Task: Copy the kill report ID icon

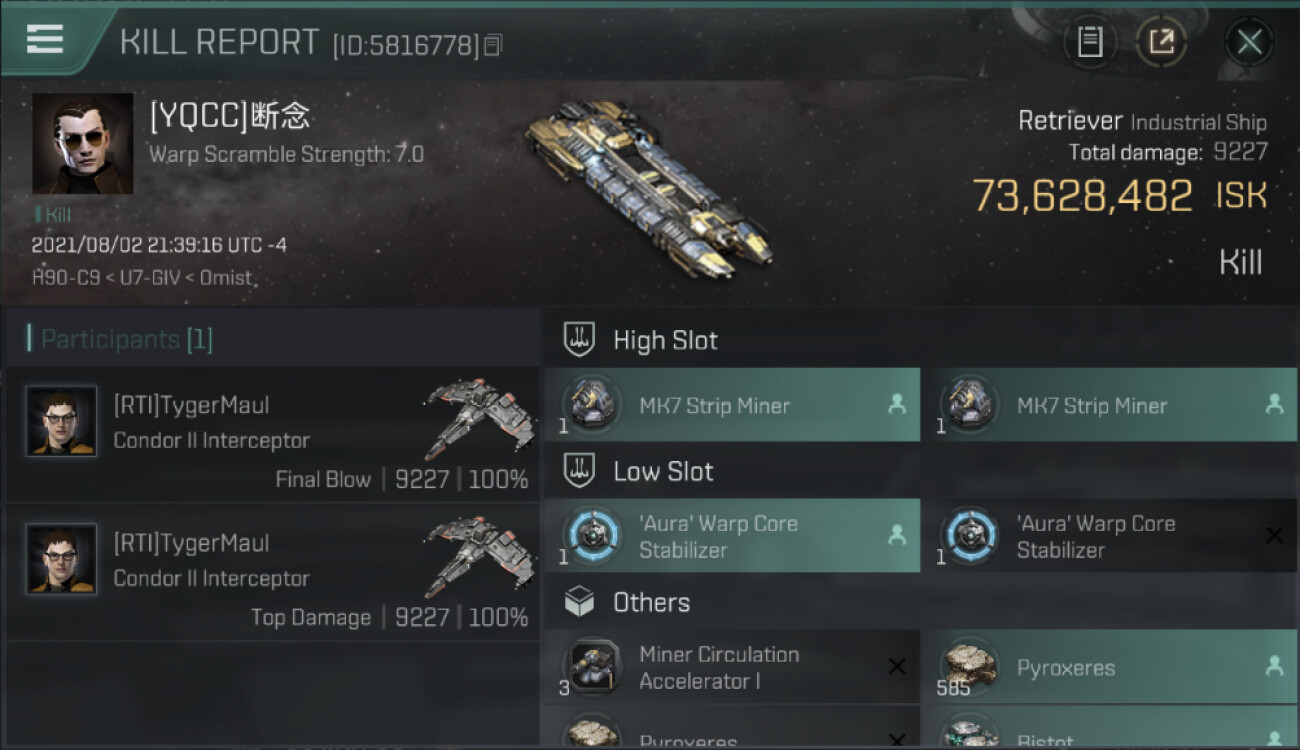Action: pos(492,45)
